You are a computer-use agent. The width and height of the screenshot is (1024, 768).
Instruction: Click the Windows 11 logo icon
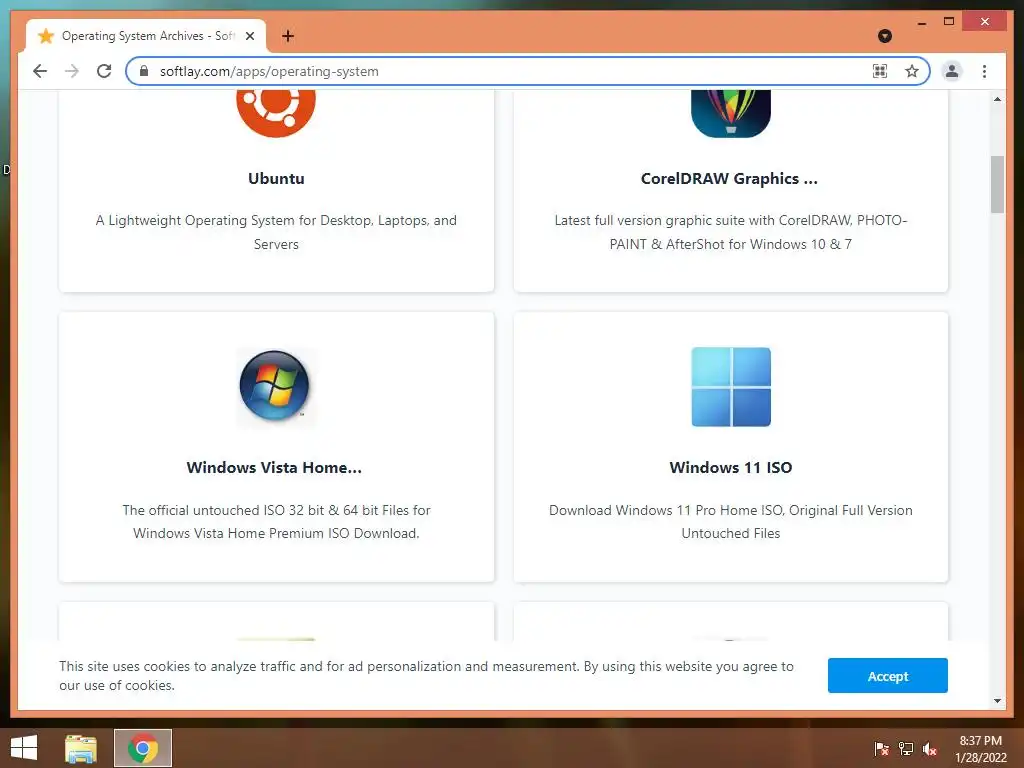(x=731, y=387)
